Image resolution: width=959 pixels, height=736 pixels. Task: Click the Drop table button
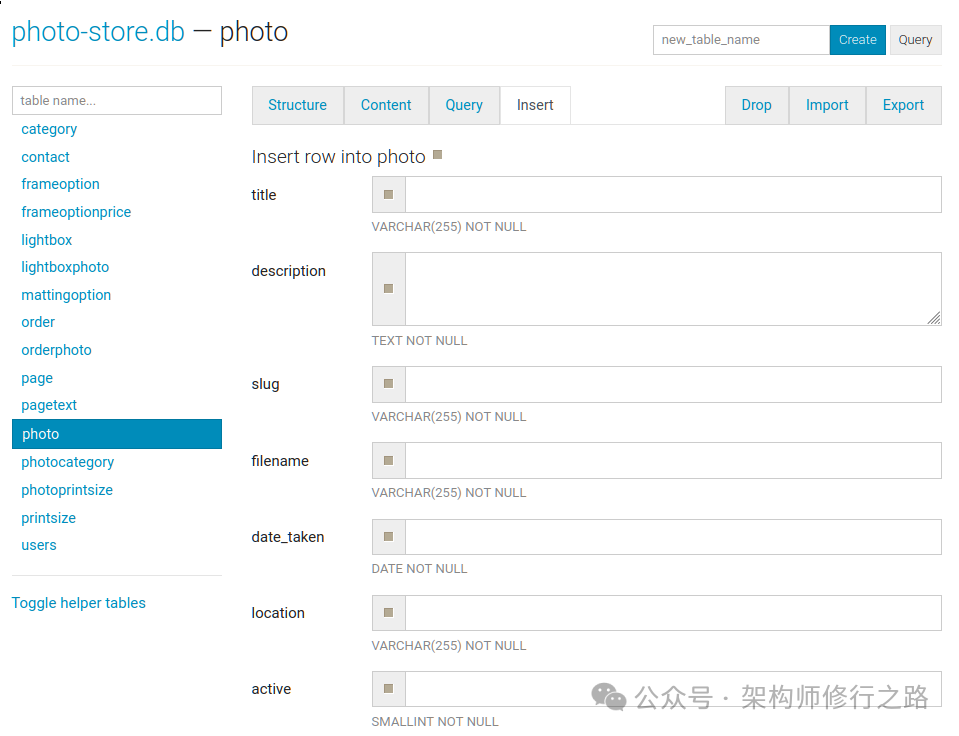(x=756, y=105)
